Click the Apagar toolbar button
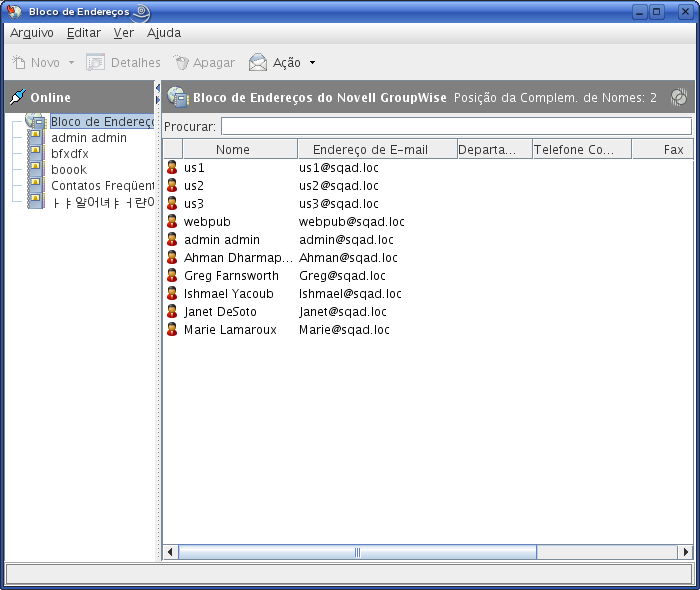Screen dimensions: 700x590 (204, 62)
